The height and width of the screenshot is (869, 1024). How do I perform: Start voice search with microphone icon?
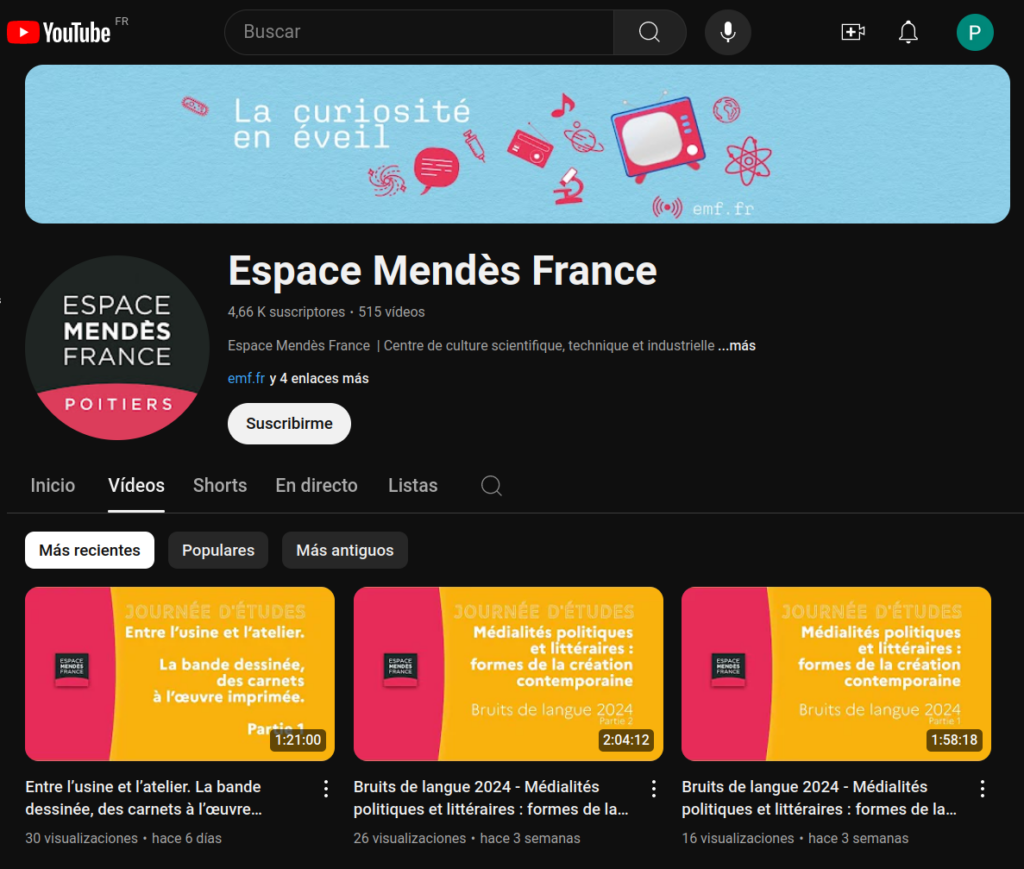tap(728, 32)
